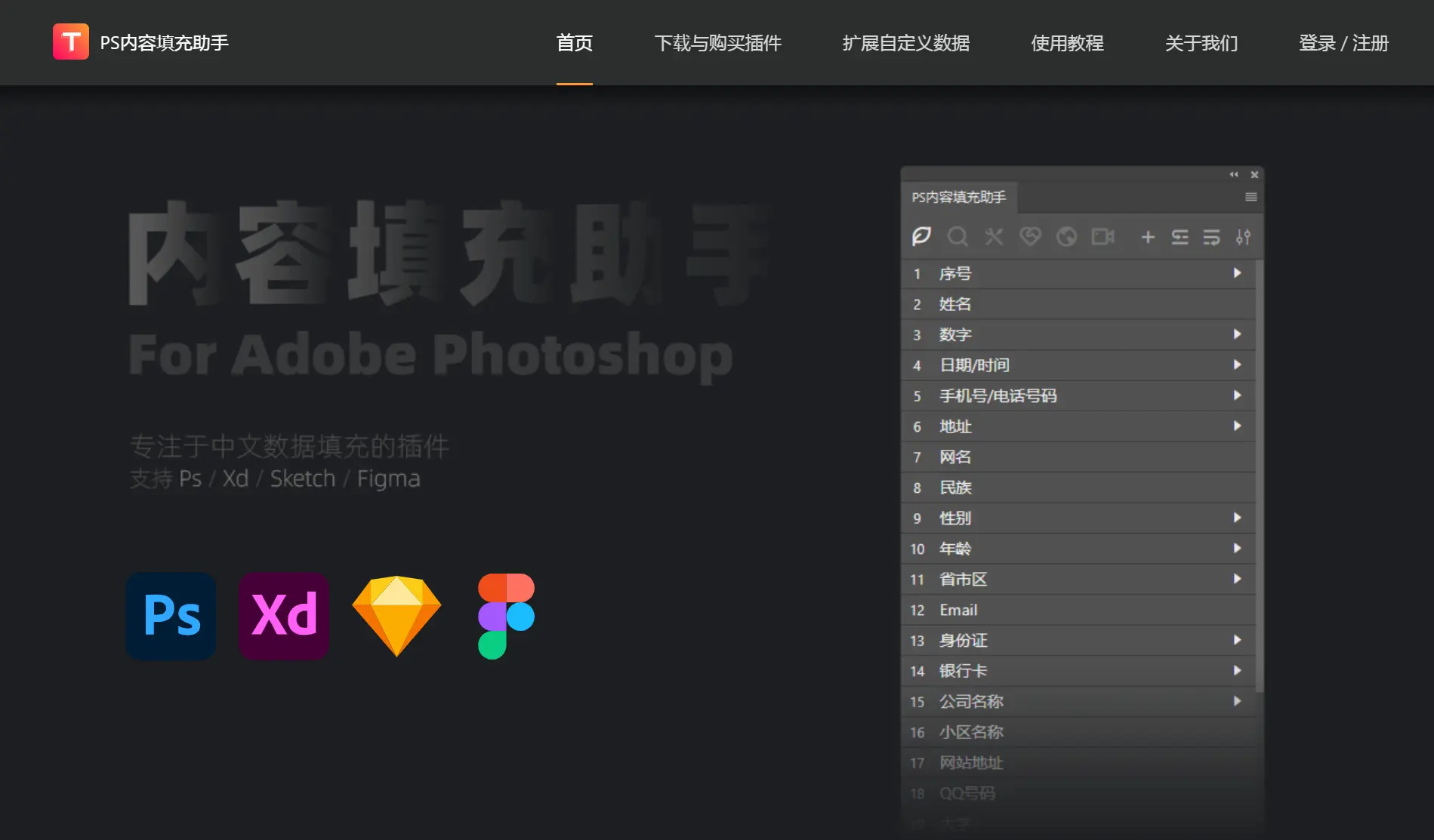
Task: Expand the 银行卡 submenu arrow
Action: (1237, 670)
